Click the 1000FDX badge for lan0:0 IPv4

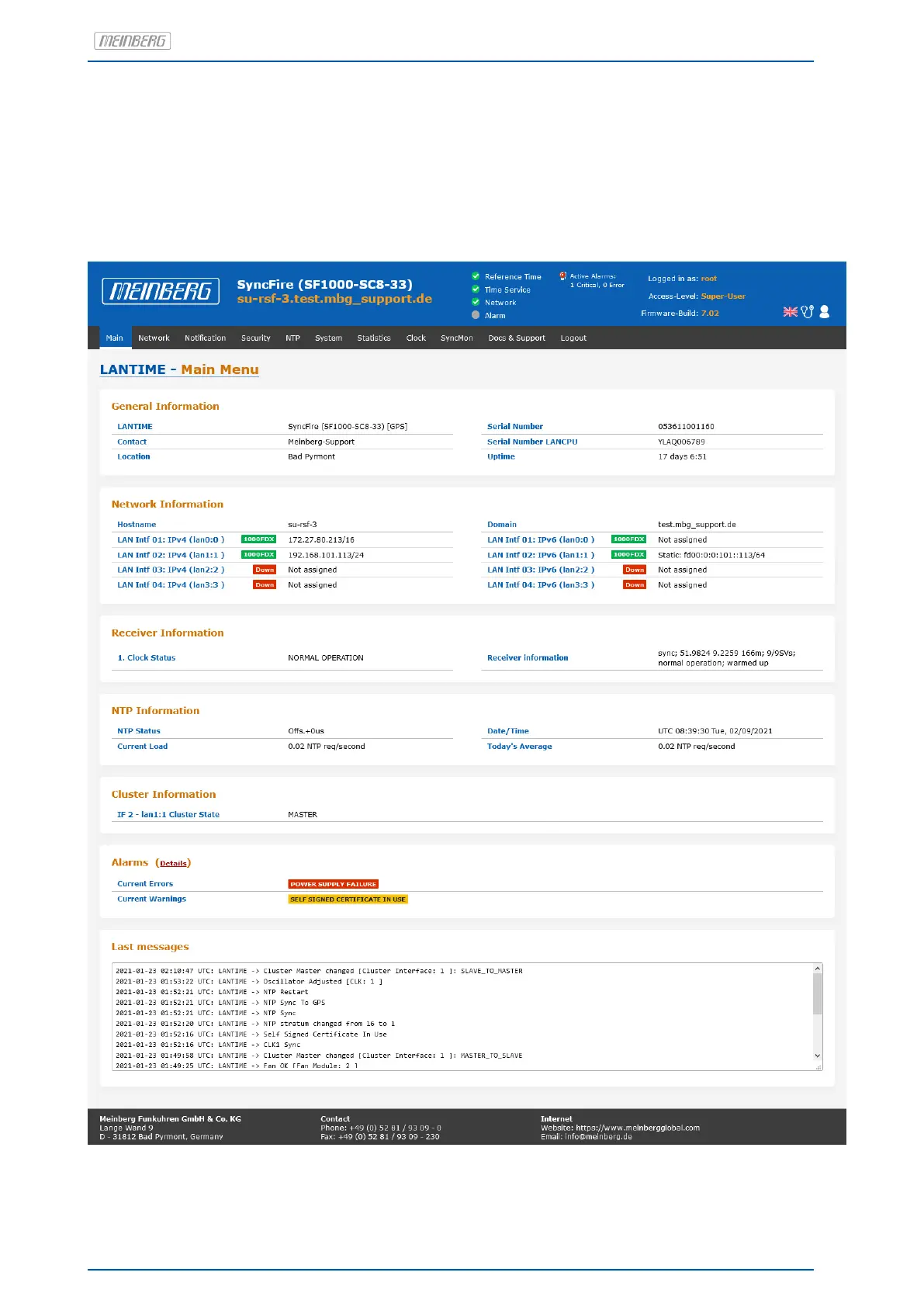(x=258, y=539)
